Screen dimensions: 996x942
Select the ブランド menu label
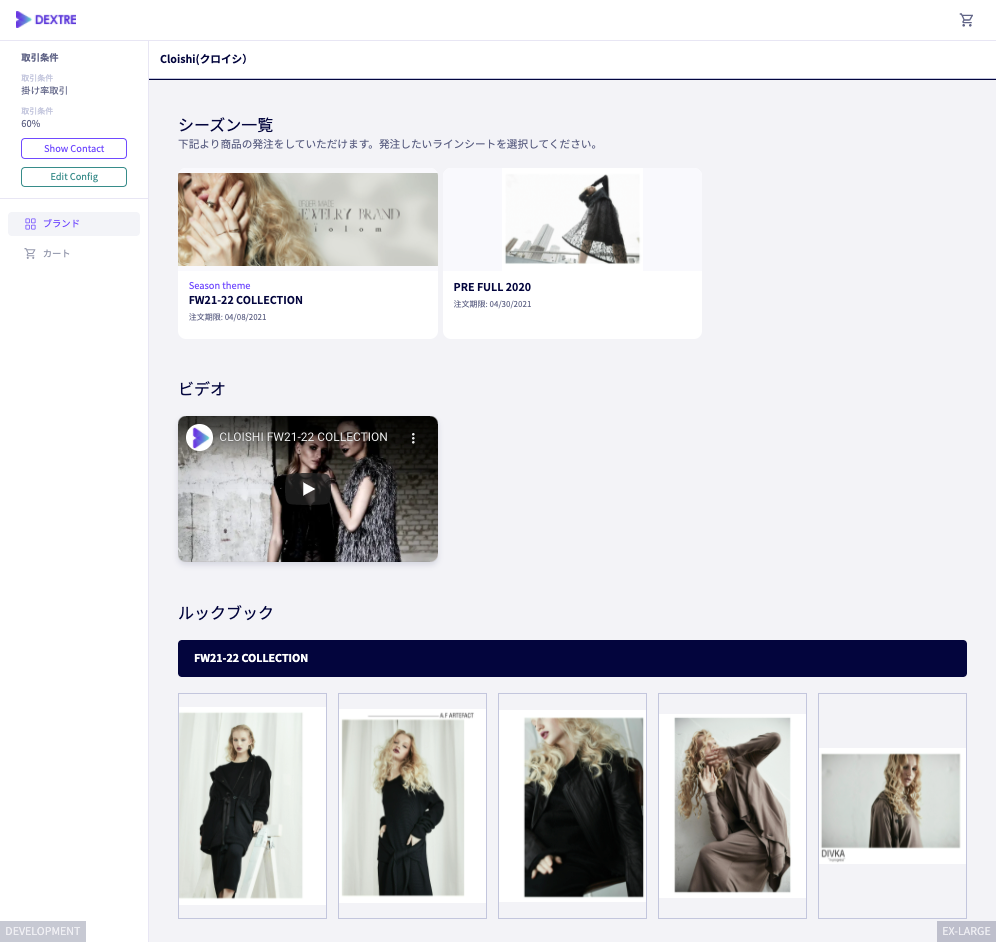[61, 224]
